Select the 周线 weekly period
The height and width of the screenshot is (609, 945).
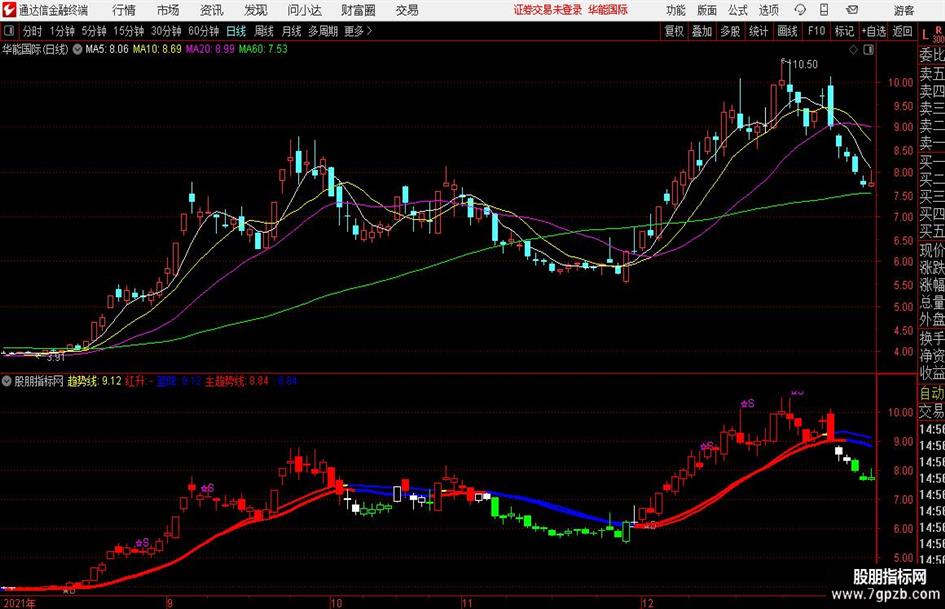[264, 31]
